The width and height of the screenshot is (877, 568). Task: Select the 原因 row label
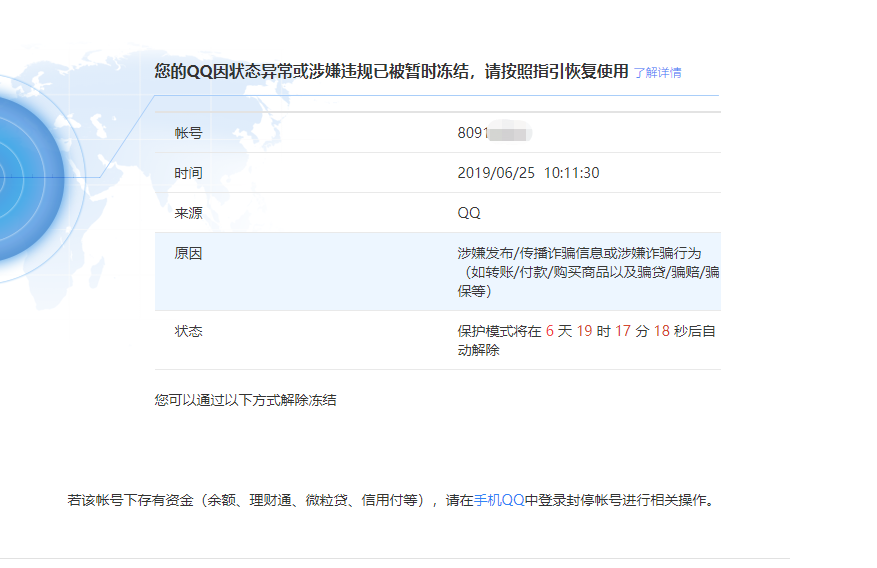188,254
